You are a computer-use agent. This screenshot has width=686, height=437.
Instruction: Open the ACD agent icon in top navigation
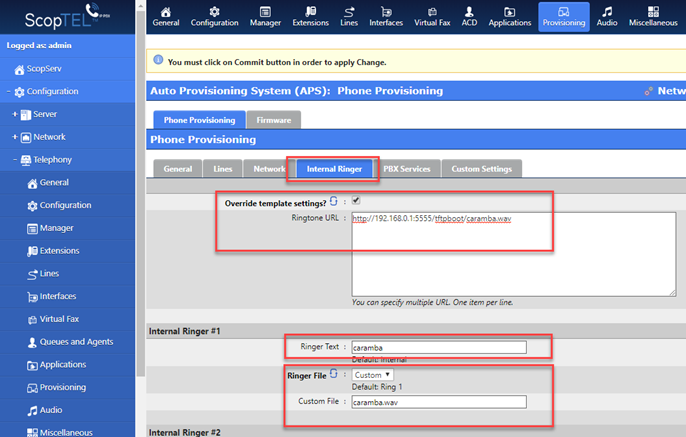[469, 12]
